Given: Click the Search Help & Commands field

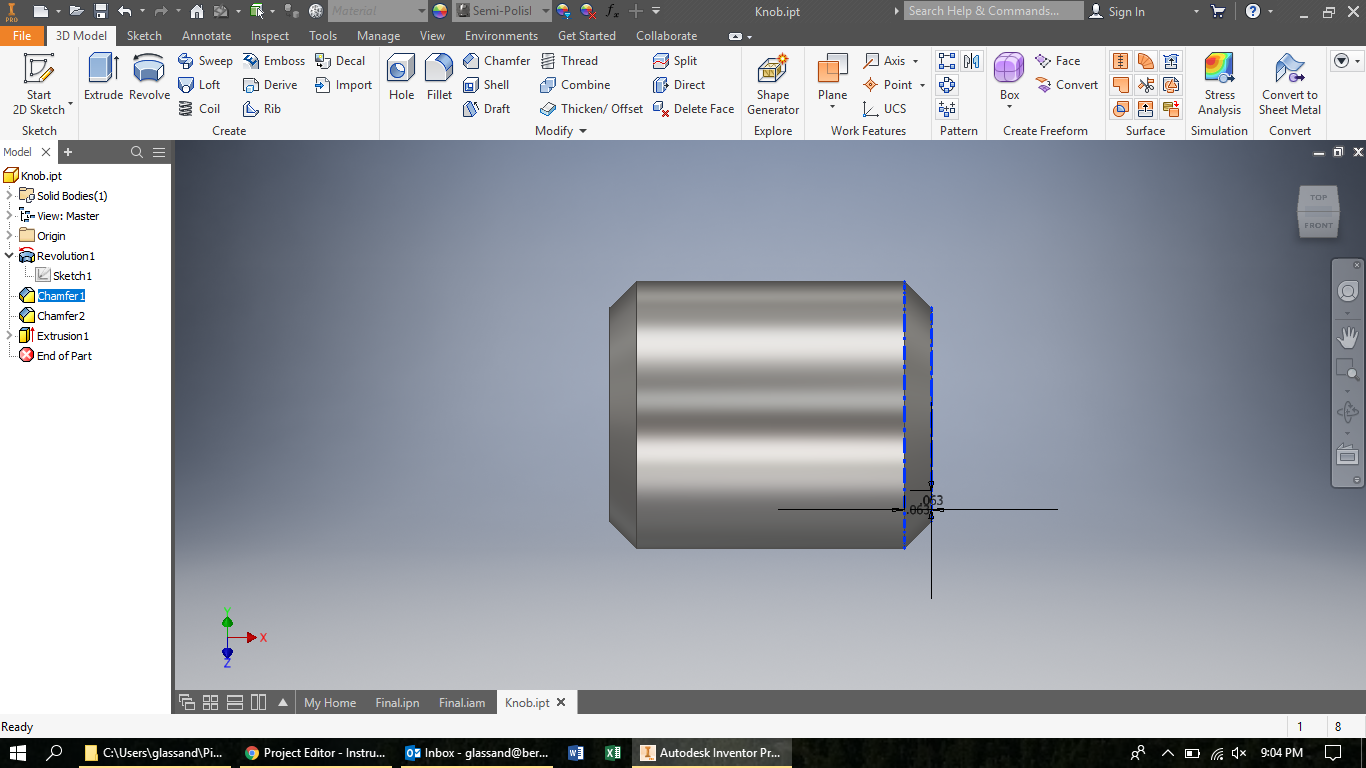Looking at the screenshot, I should coord(994,11).
